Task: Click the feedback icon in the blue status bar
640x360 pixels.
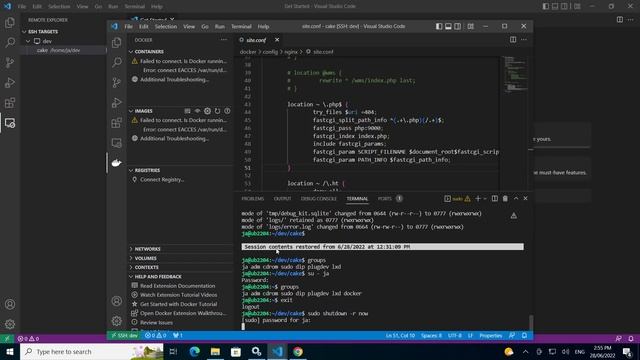Action: [x=512, y=336]
